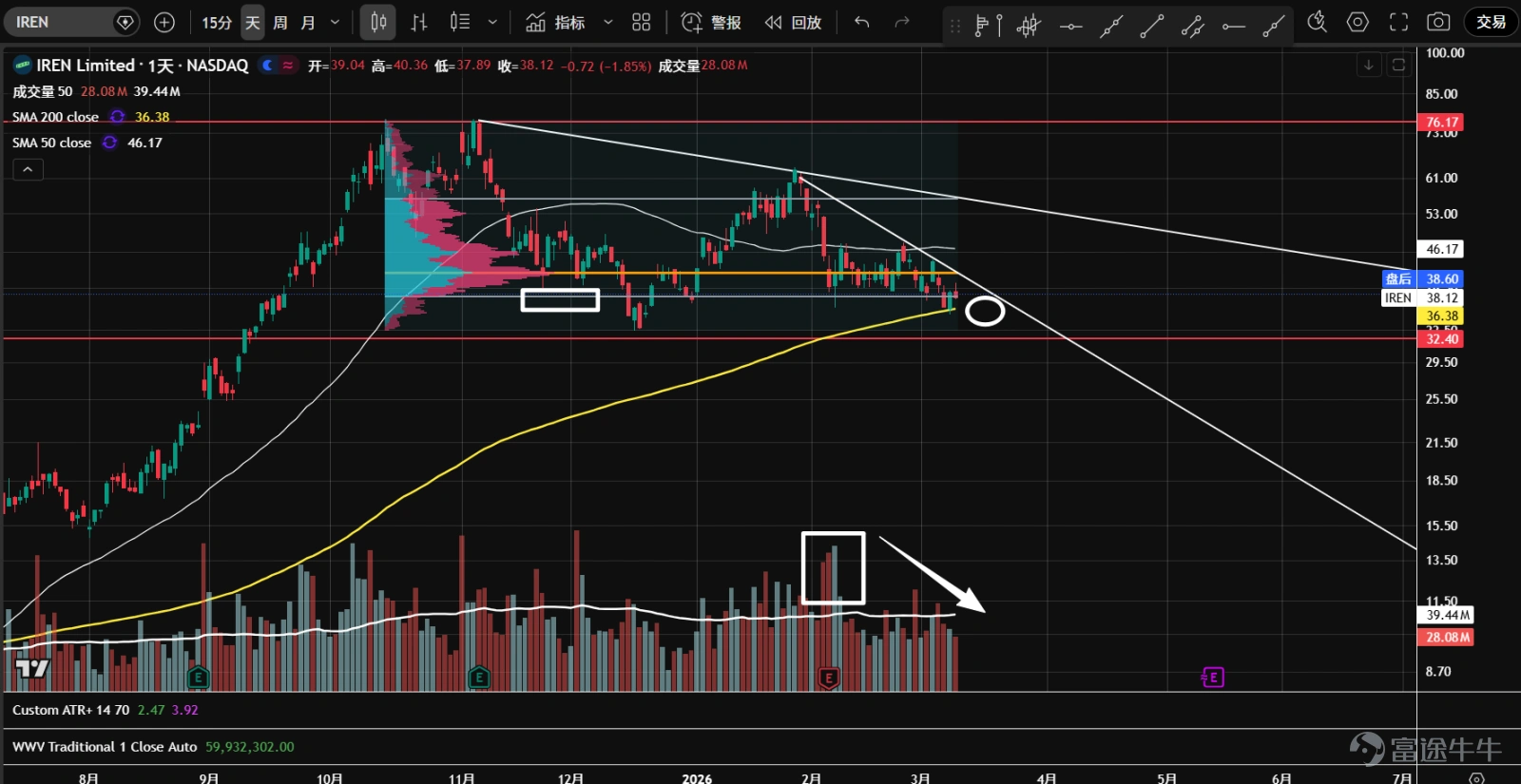
Task: Collapse the indicator legend chevron
Action: [x=28, y=169]
